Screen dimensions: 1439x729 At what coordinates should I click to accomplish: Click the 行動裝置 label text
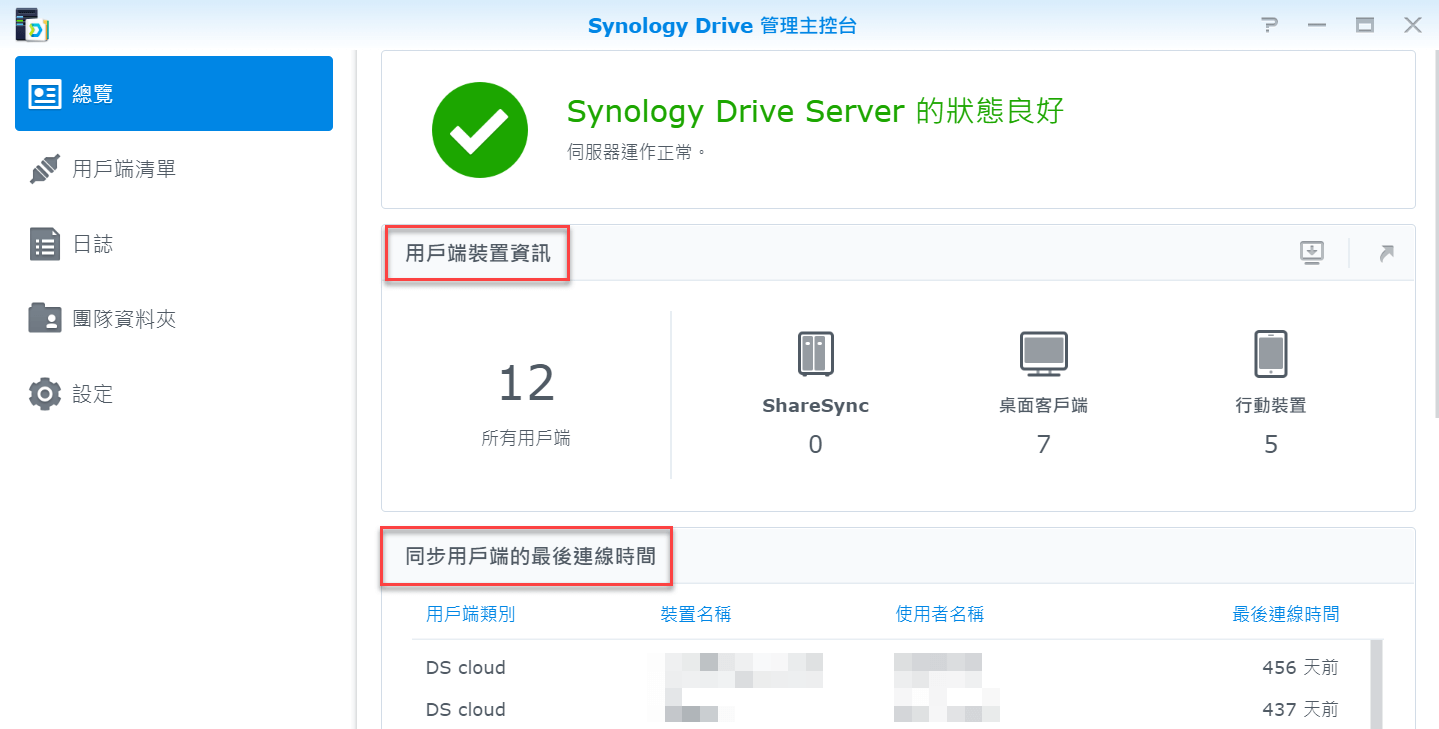pyautogui.click(x=1271, y=406)
